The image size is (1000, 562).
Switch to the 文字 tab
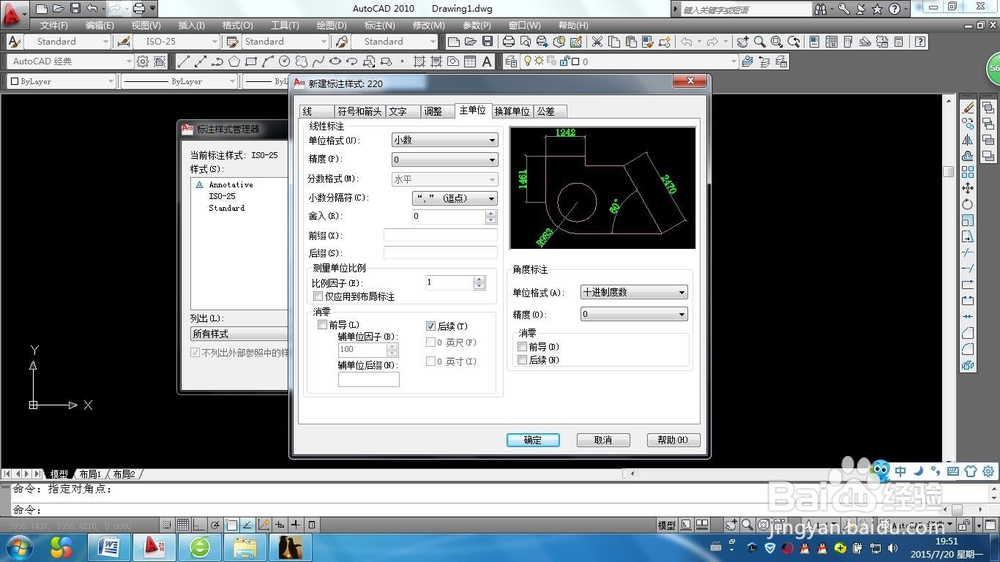click(403, 111)
